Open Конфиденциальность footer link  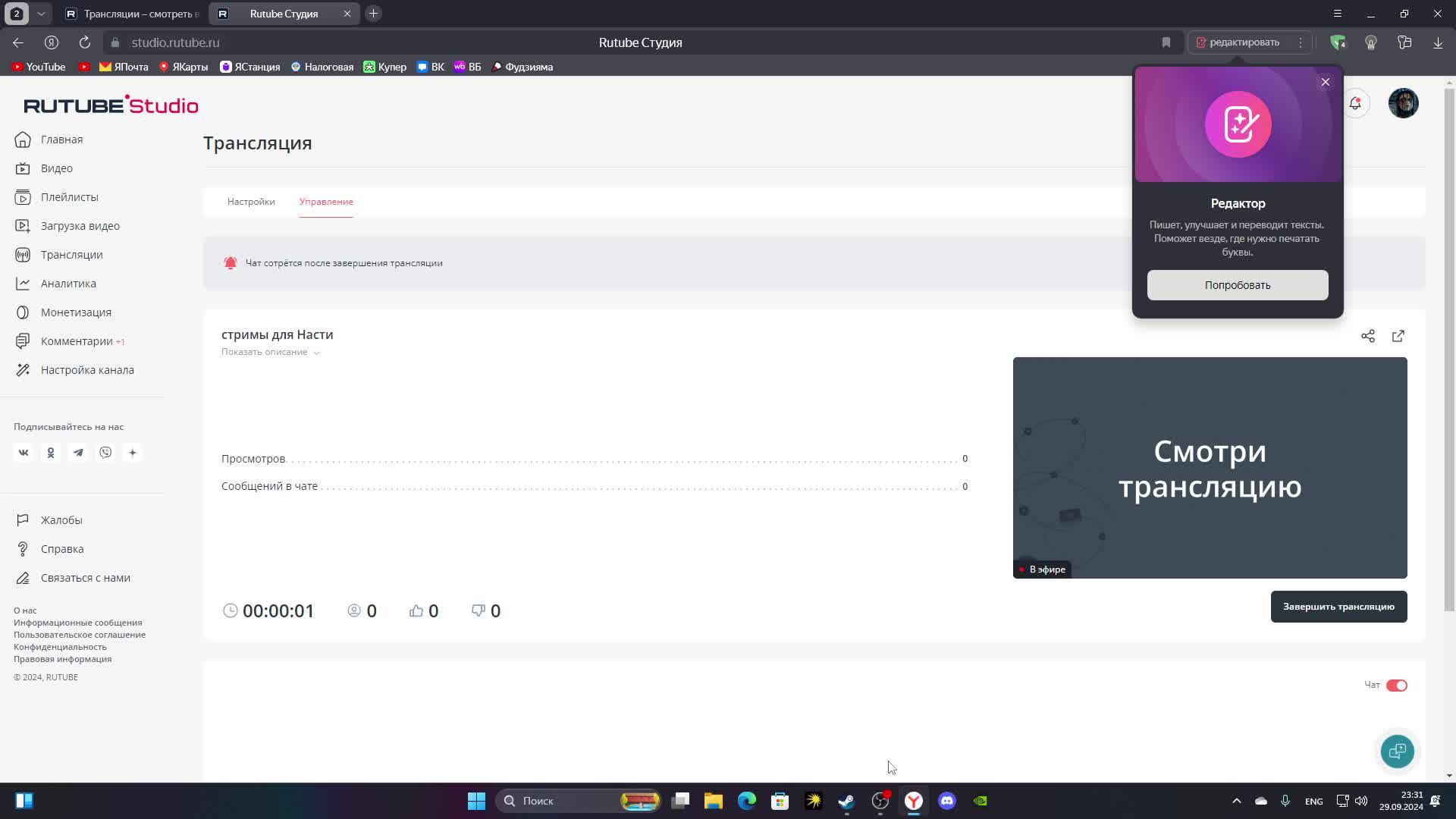60,647
